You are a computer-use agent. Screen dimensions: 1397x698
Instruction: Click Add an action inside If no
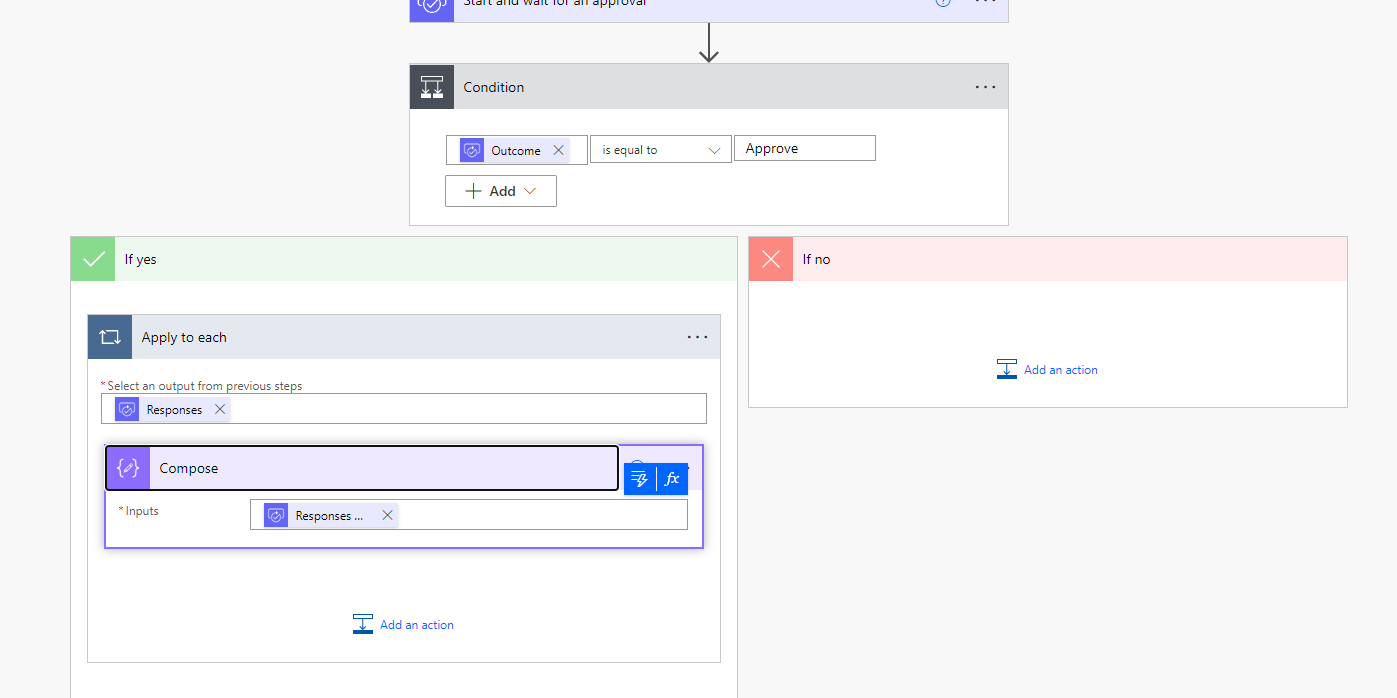[1047, 369]
